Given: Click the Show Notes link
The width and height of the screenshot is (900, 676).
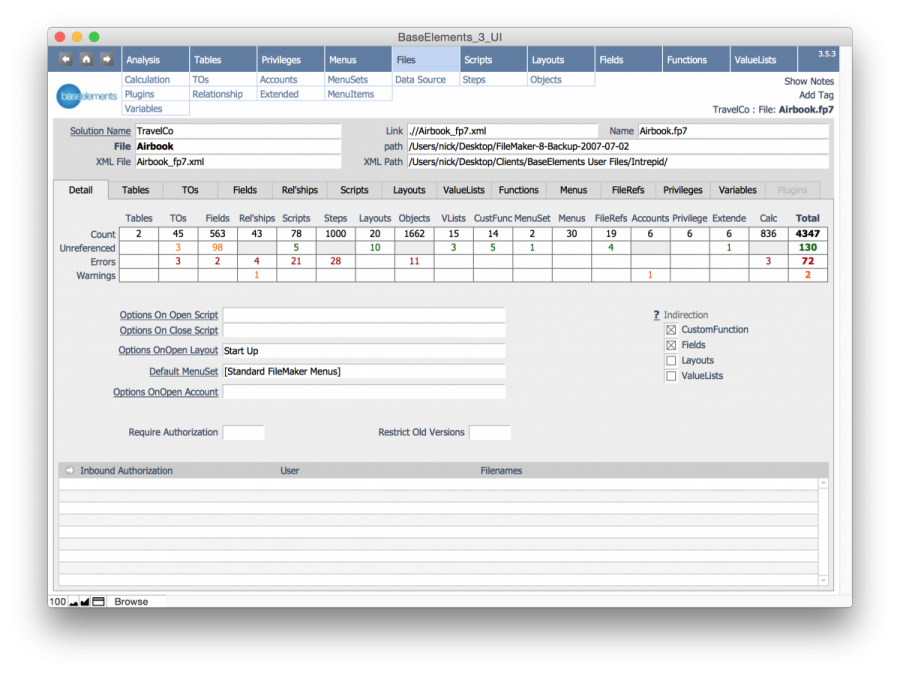Looking at the screenshot, I should coord(808,82).
